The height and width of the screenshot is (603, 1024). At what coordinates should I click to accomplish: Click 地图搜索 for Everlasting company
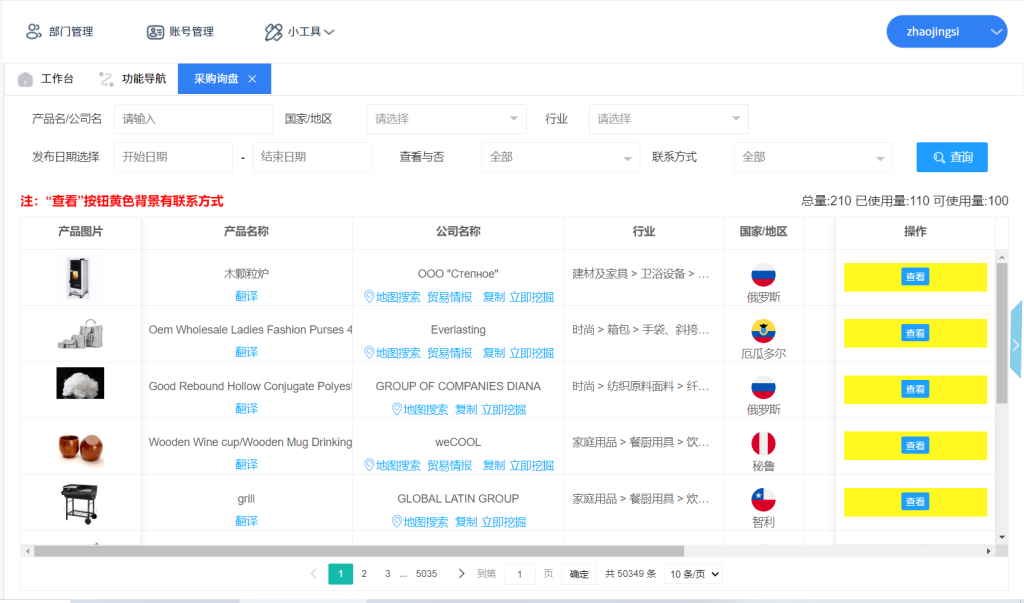(x=392, y=353)
